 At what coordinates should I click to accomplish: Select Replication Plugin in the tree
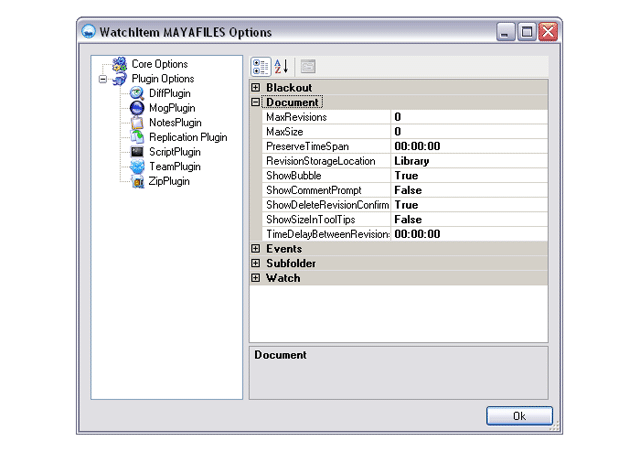(188, 138)
